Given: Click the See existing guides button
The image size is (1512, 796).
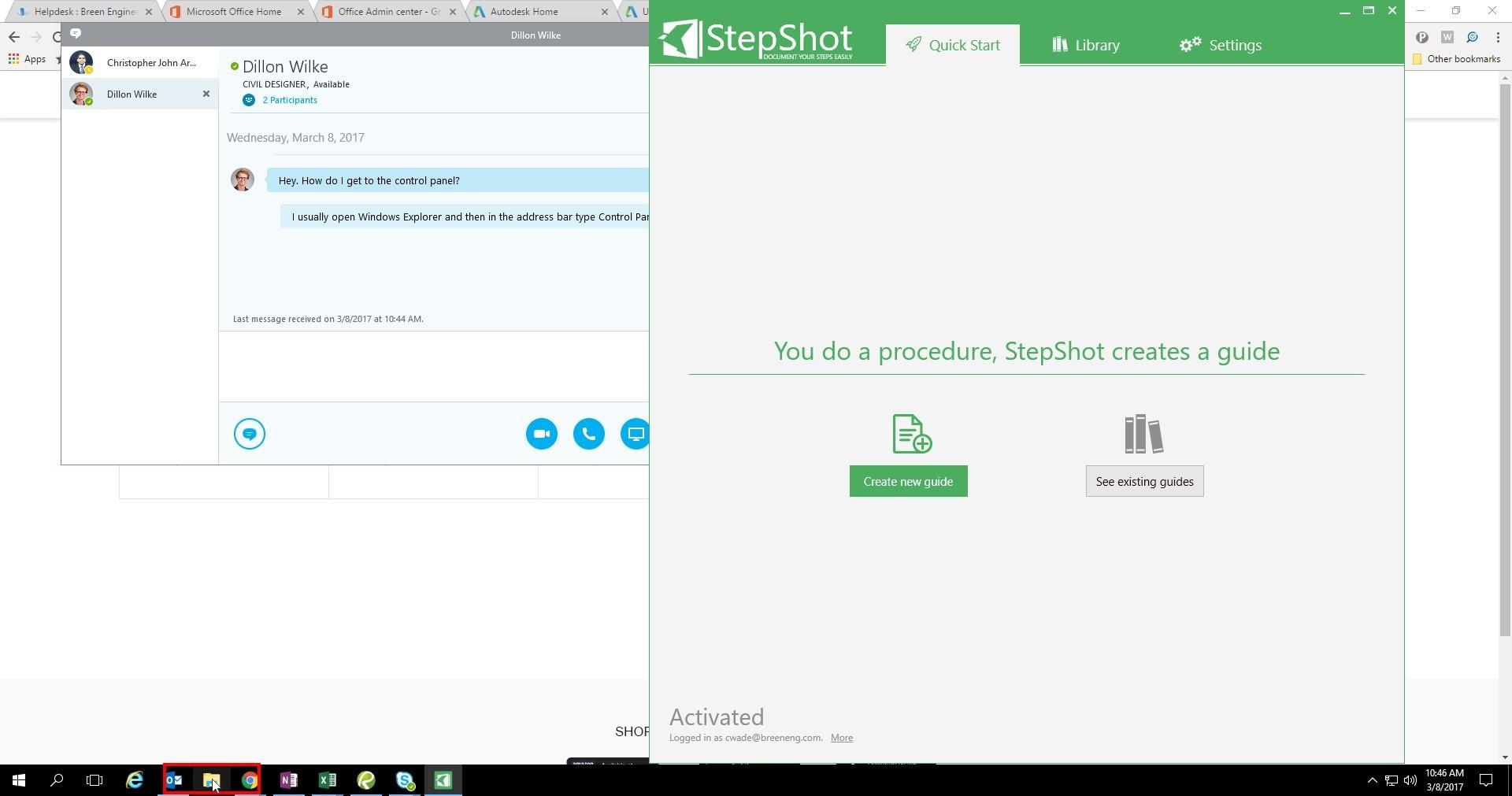Looking at the screenshot, I should coord(1144,481).
